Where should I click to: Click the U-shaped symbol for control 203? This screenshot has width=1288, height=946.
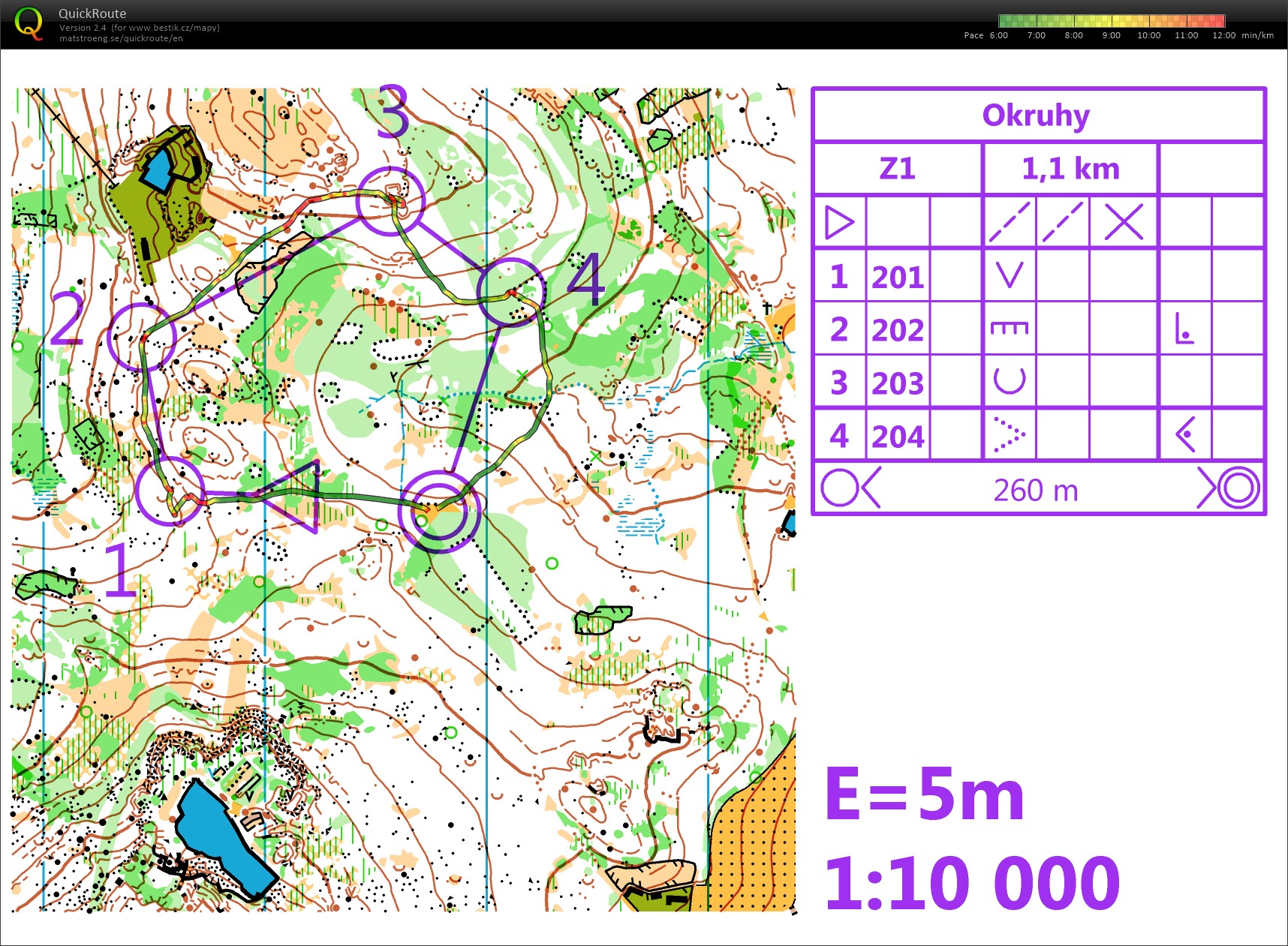pos(1009,382)
